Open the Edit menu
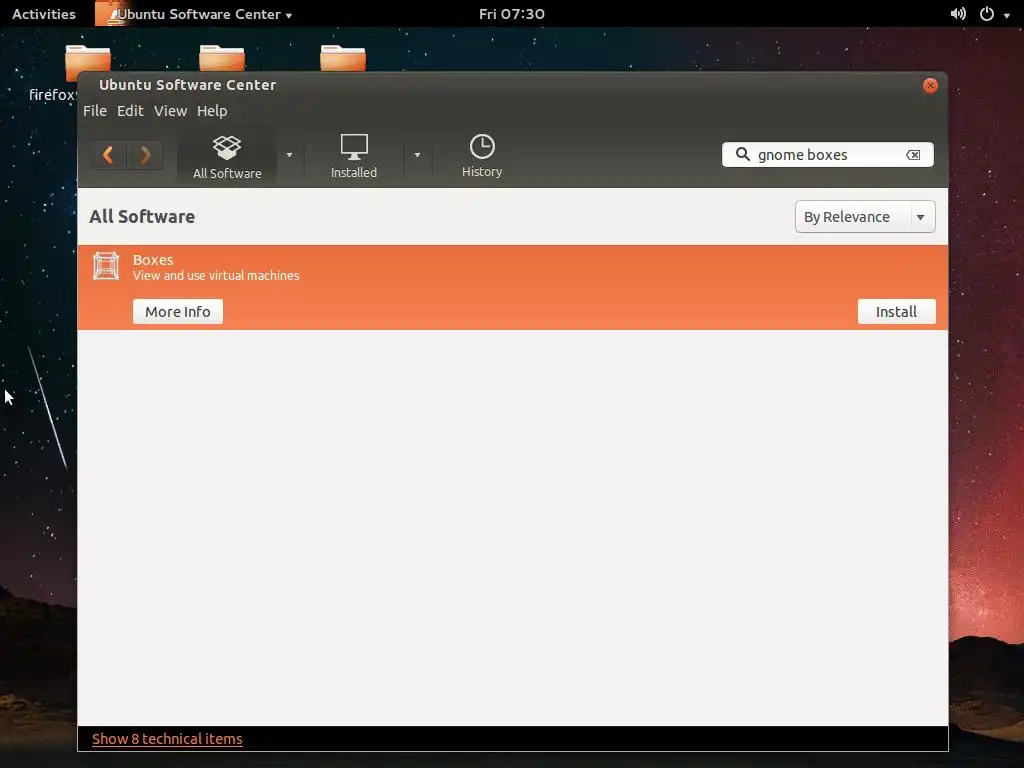 pos(130,111)
